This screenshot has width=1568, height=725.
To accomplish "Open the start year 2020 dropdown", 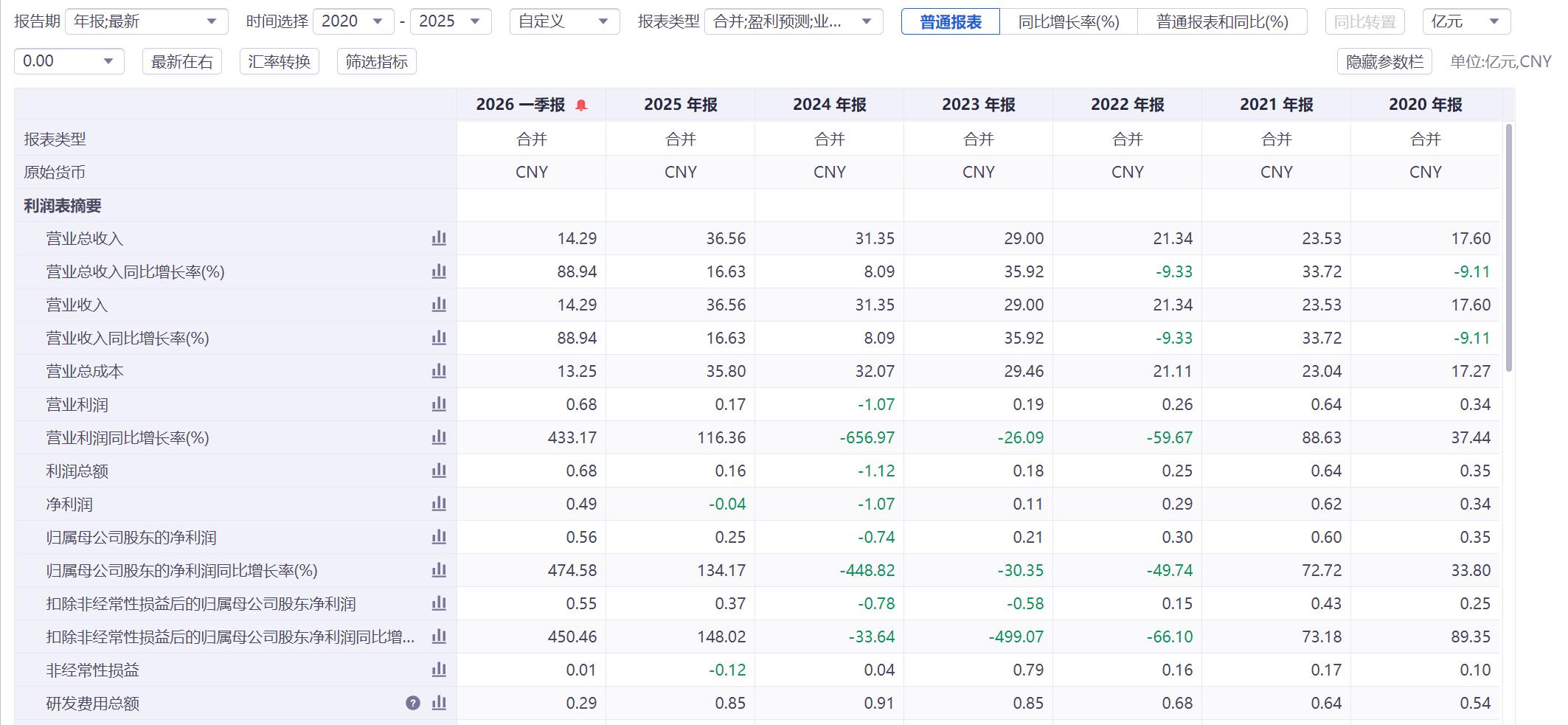I will tap(353, 21).
